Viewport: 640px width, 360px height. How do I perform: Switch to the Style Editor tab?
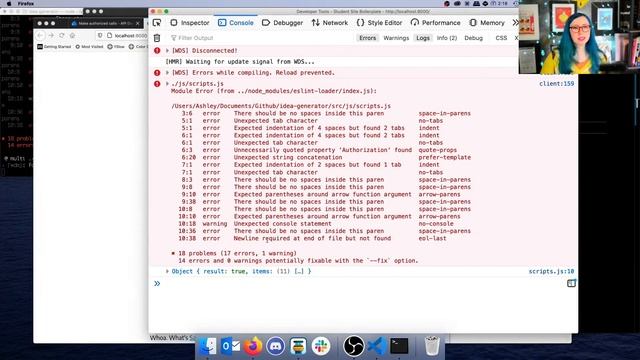(x=379, y=23)
